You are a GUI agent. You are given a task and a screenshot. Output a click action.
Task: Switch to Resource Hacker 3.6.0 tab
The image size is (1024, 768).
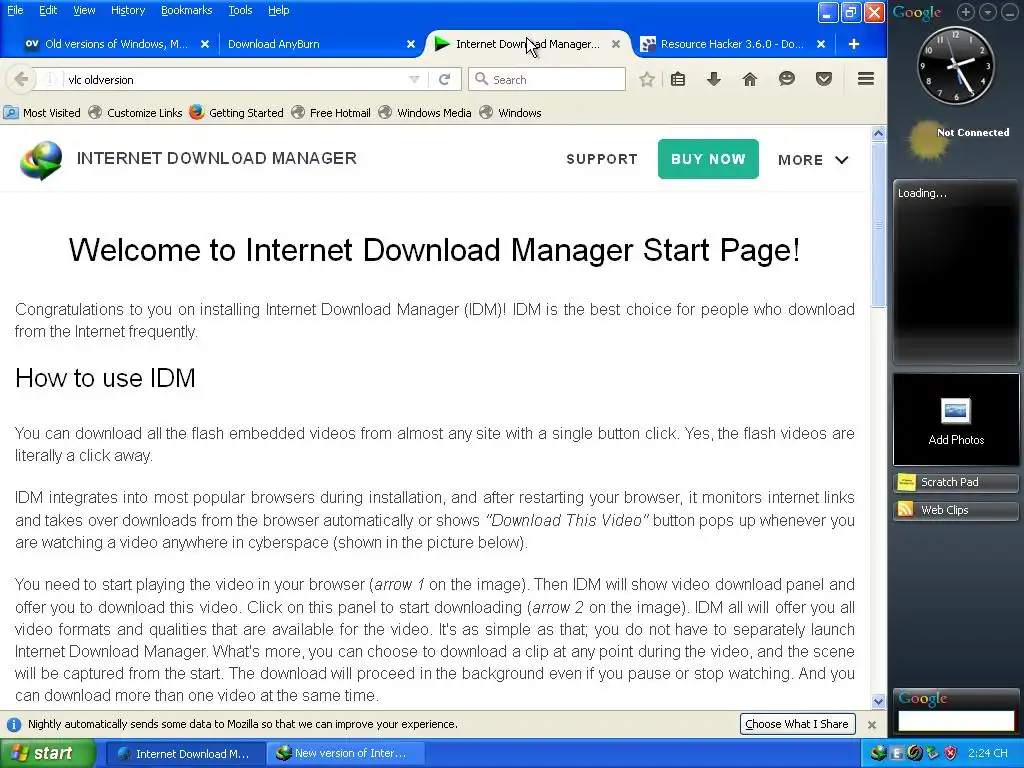point(731,44)
